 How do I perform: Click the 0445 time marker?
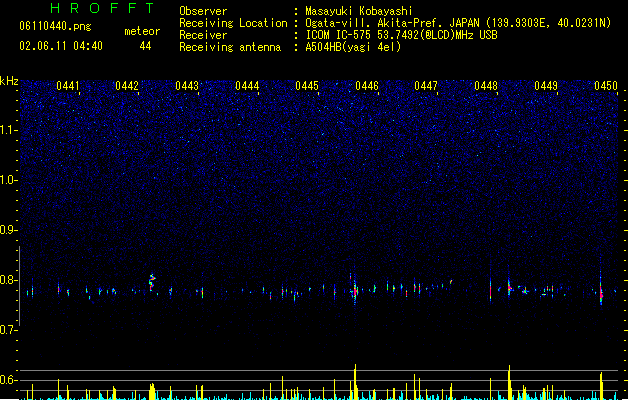pyautogui.click(x=307, y=86)
